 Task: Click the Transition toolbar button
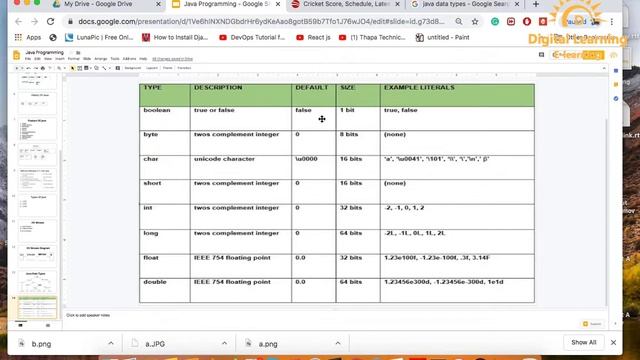click(x=184, y=68)
